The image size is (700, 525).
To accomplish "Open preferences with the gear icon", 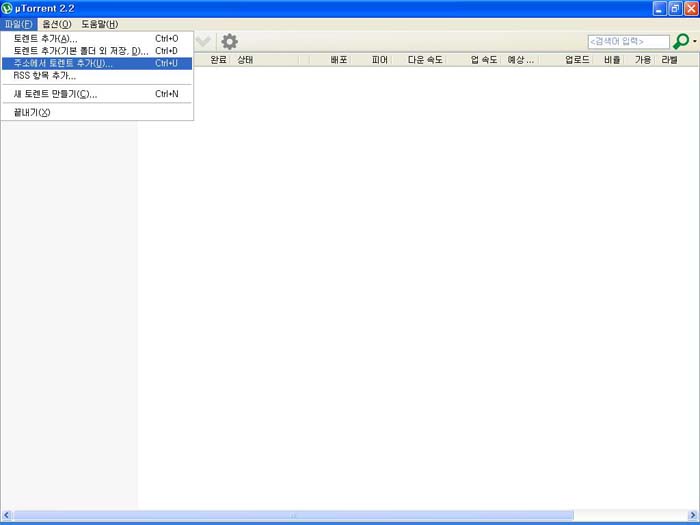I will click(229, 42).
